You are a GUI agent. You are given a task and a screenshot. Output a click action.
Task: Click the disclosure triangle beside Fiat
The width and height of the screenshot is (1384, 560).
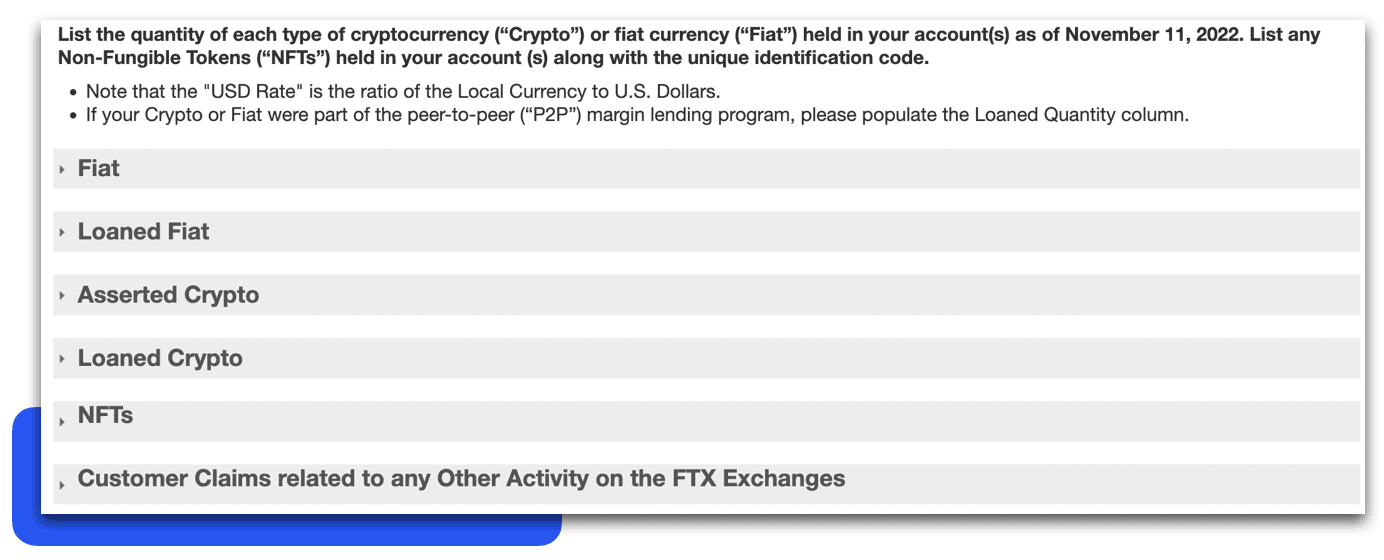pos(62,170)
